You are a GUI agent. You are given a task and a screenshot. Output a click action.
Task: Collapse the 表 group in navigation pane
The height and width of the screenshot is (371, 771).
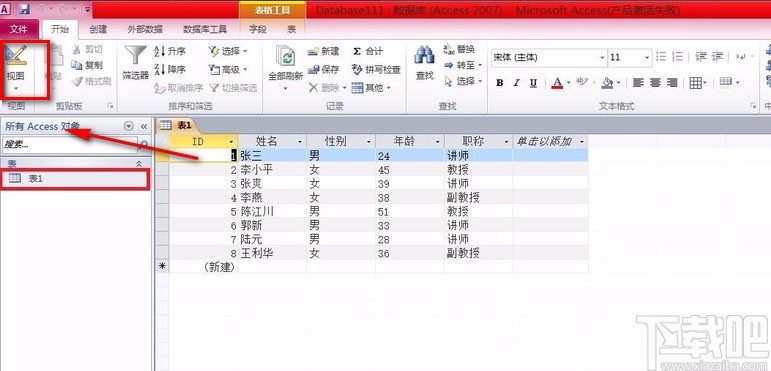coord(139,164)
